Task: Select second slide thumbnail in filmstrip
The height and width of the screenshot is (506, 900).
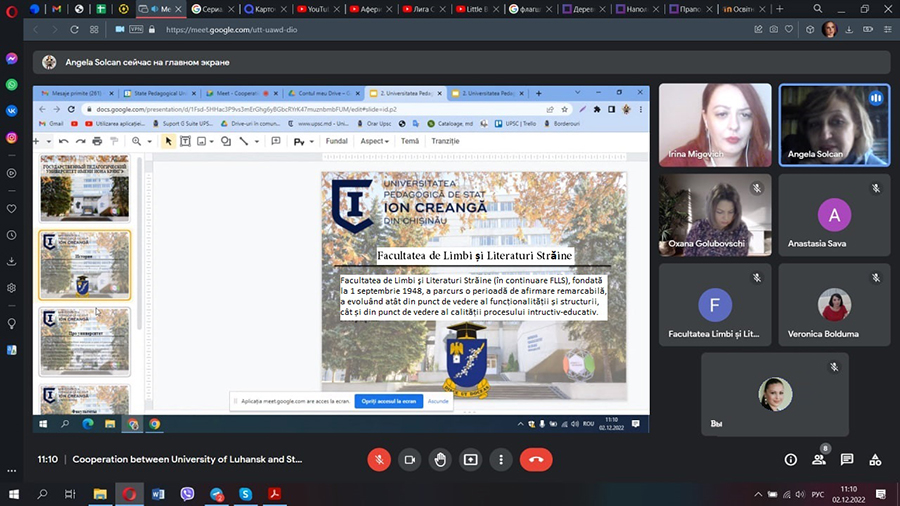Action: tap(84, 265)
